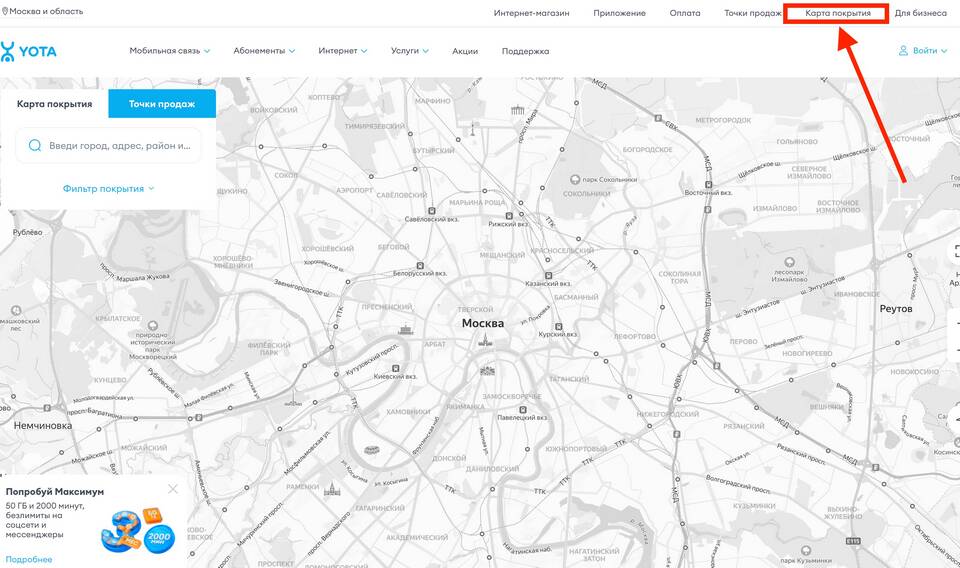Switch to the Точки продаж tab

coord(161,104)
